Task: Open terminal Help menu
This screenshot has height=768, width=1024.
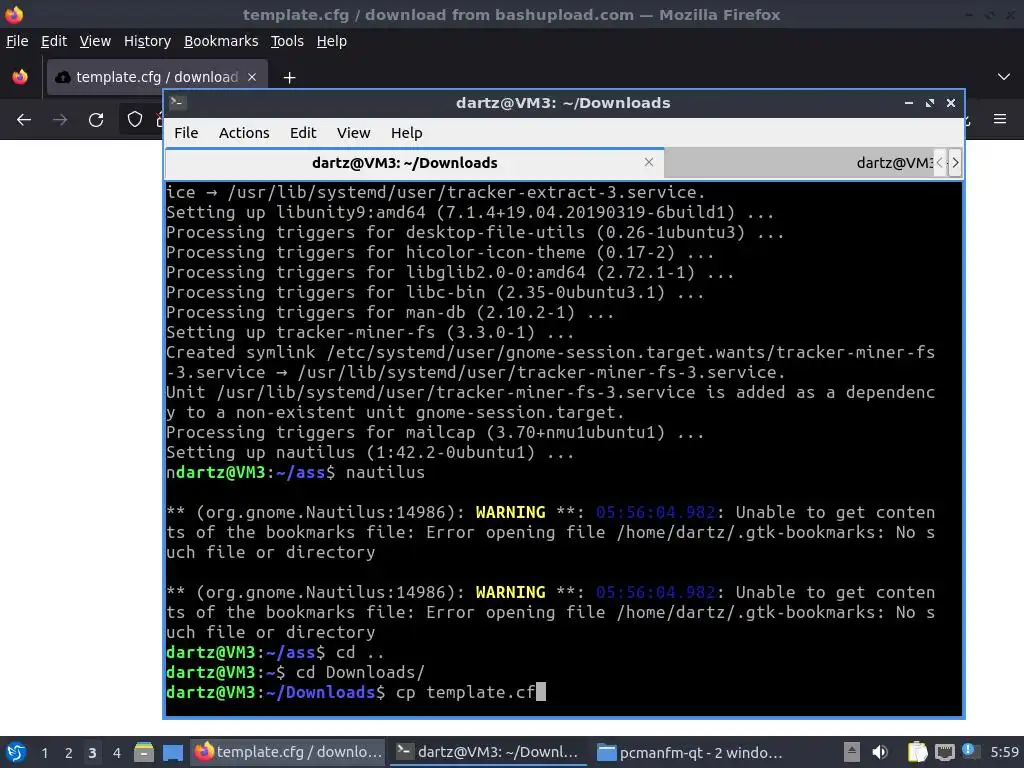Action: point(406,133)
